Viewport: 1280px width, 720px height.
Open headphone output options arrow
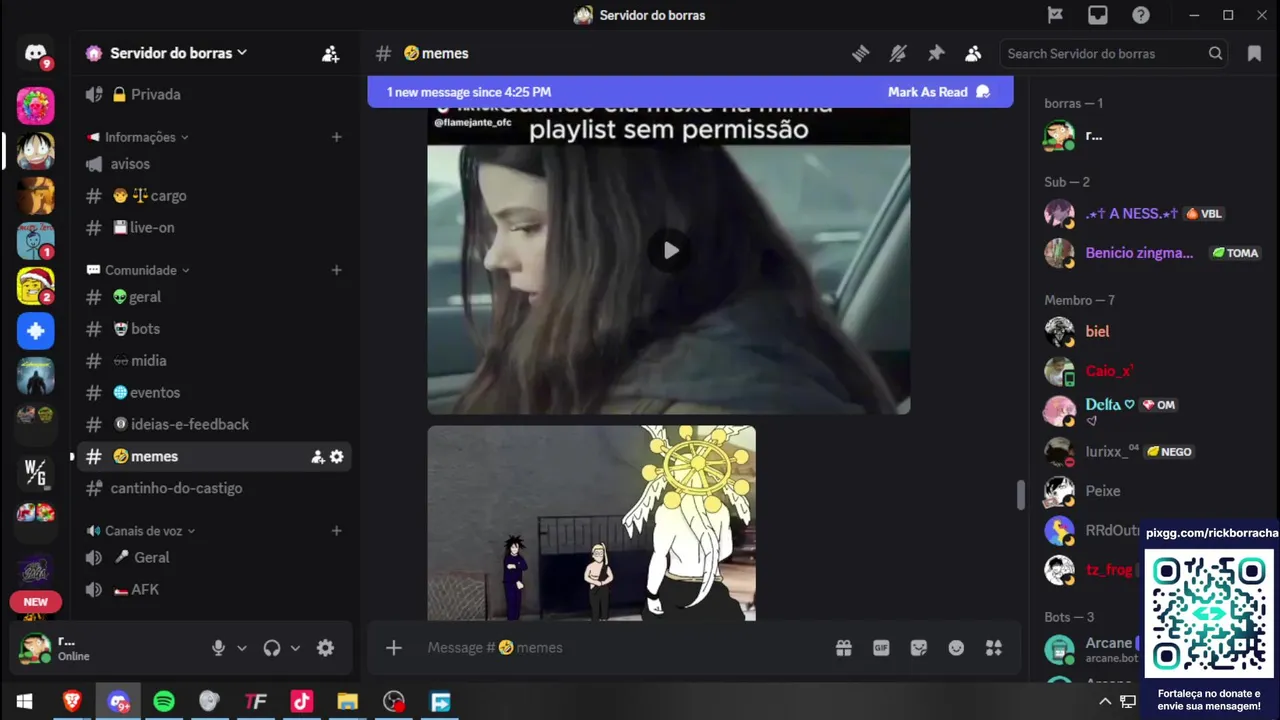[x=295, y=648]
